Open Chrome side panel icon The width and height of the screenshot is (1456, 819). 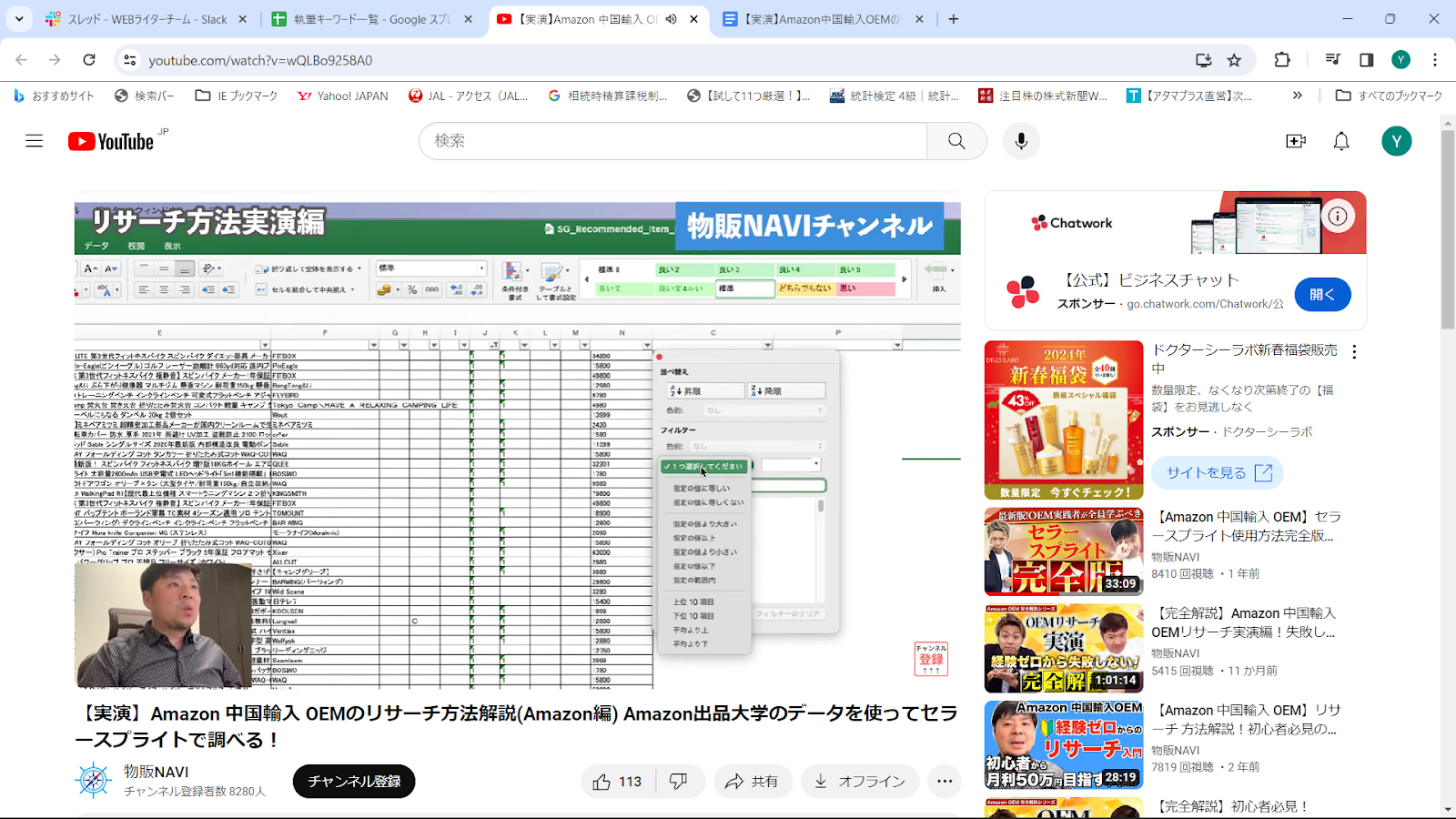(x=1367, y=60)
